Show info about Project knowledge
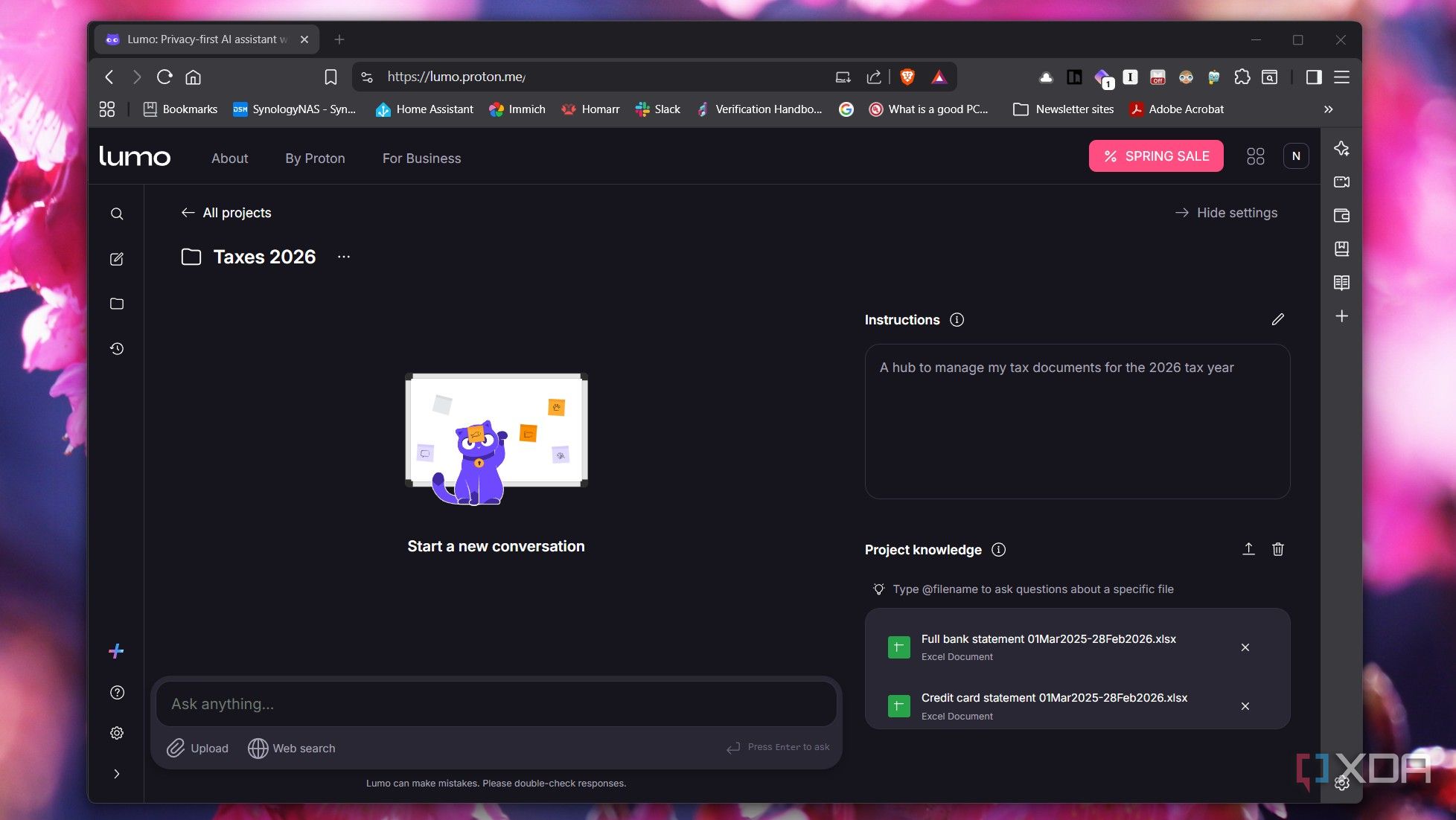1456x820 pixels. click(999, 550)
